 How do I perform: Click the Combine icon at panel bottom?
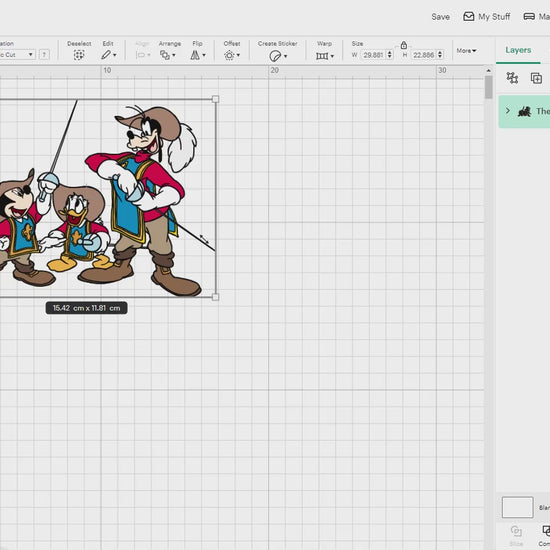click(546, 531)
